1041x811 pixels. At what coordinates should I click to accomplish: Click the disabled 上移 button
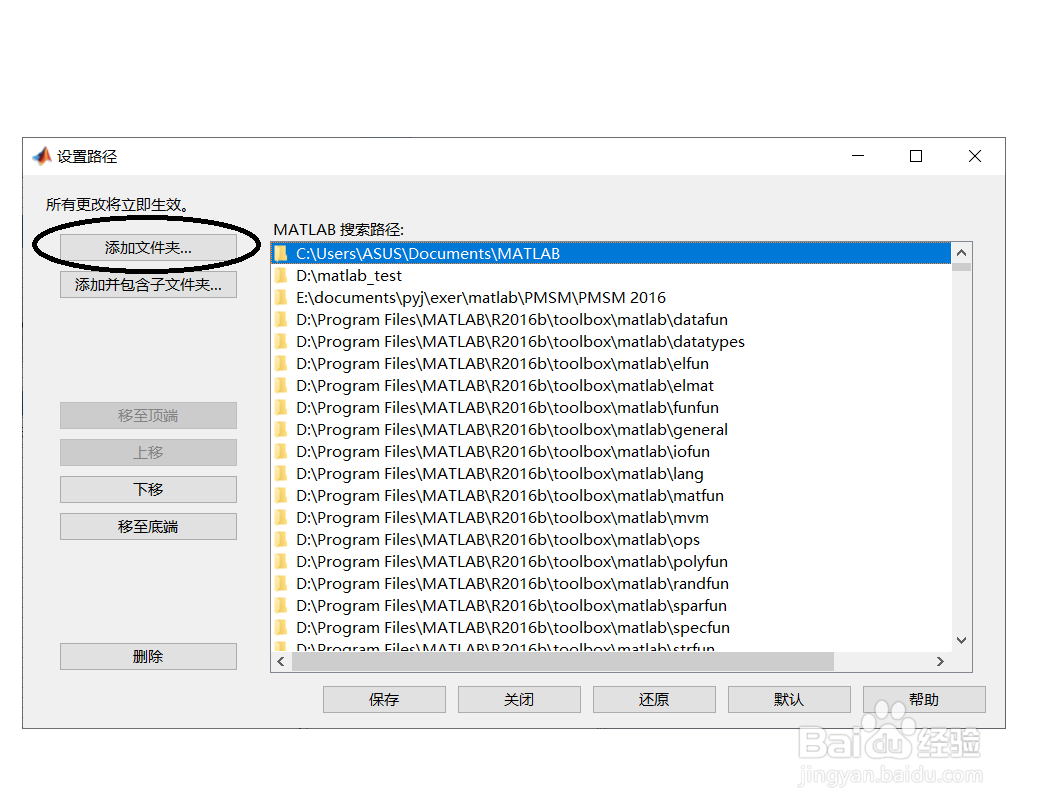click(x=148, y=453)
